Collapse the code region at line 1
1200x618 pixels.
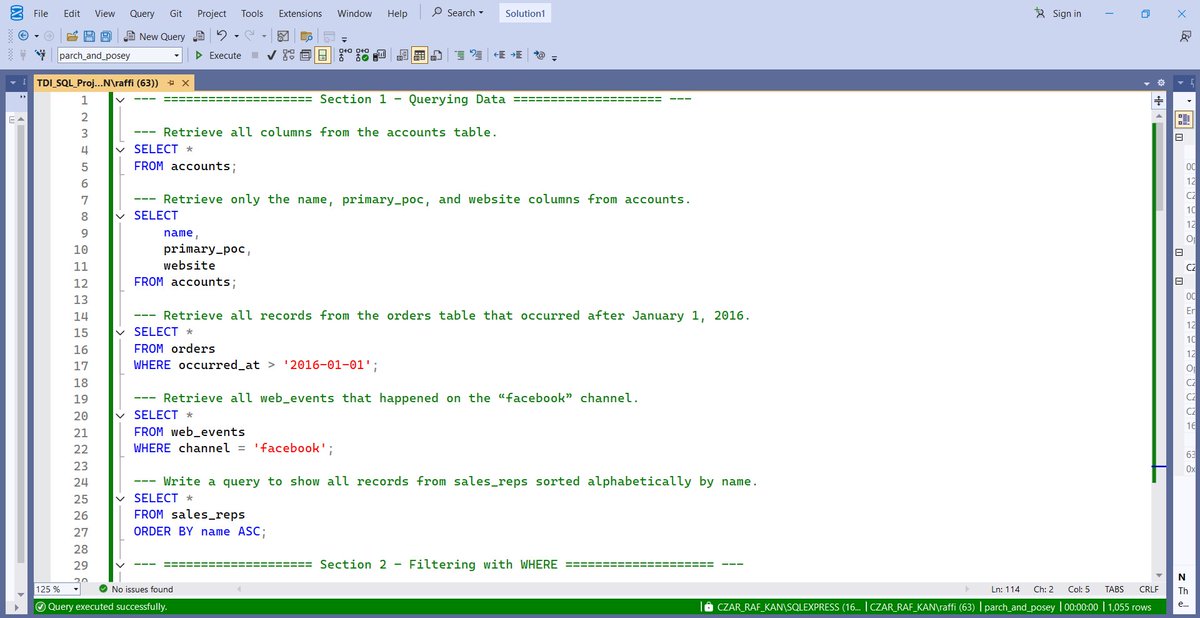pos(121,100)
